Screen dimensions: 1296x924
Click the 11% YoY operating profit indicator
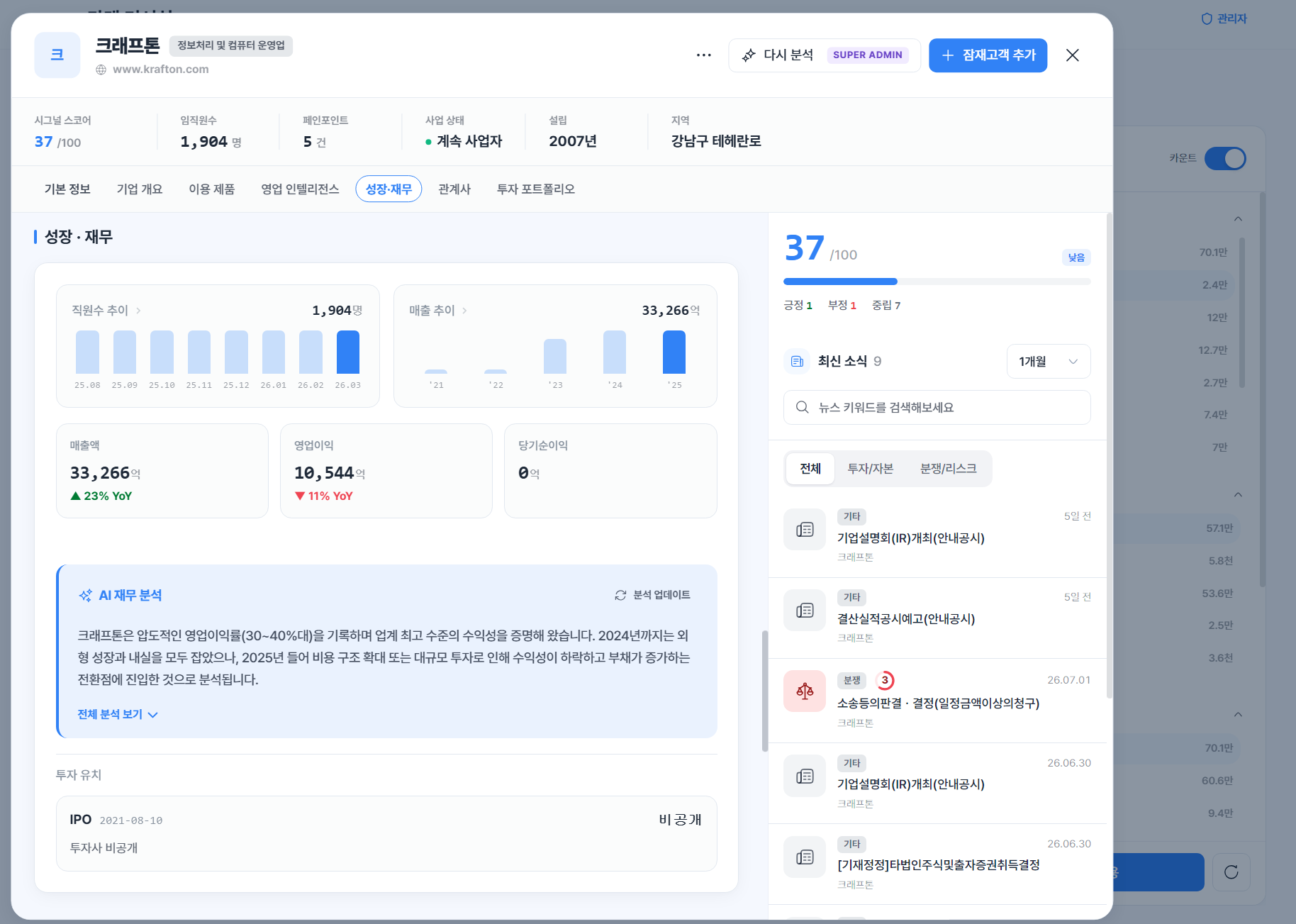coord(324,496)
